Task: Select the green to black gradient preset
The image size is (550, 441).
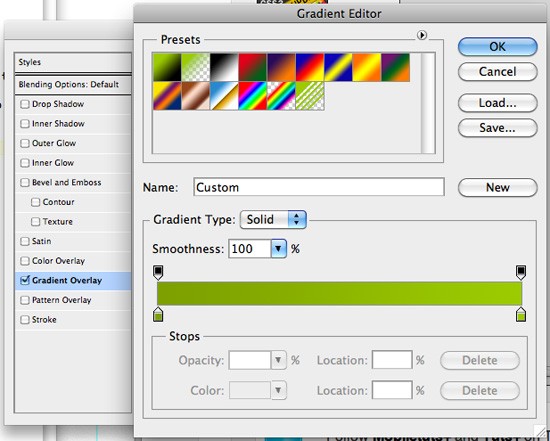Action: click(x=167, y=67)
